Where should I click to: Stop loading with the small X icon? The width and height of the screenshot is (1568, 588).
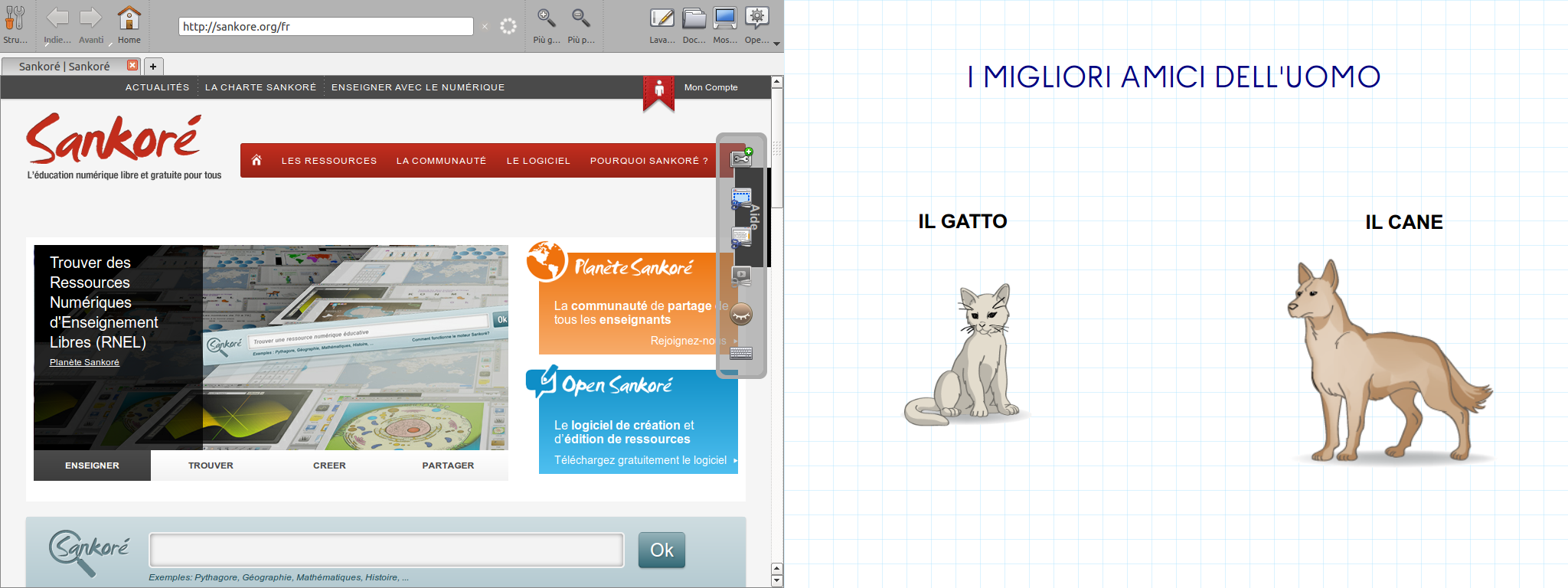485,27
